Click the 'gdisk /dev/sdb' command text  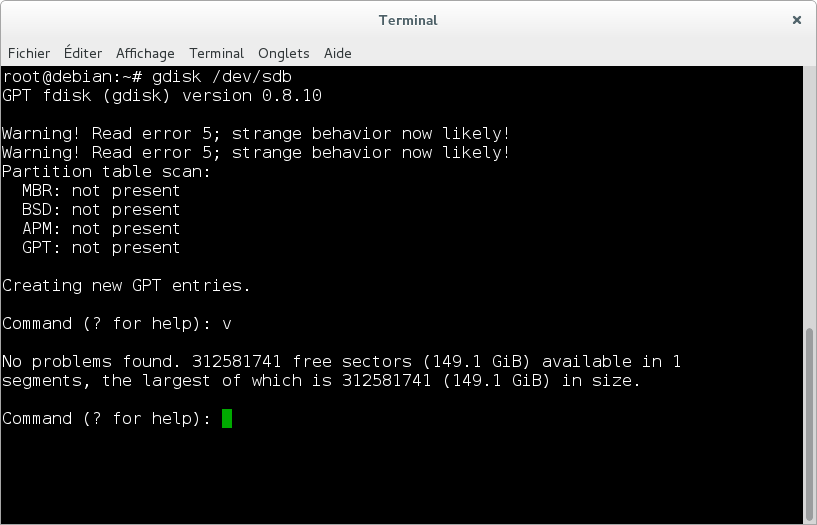point(221,77)
